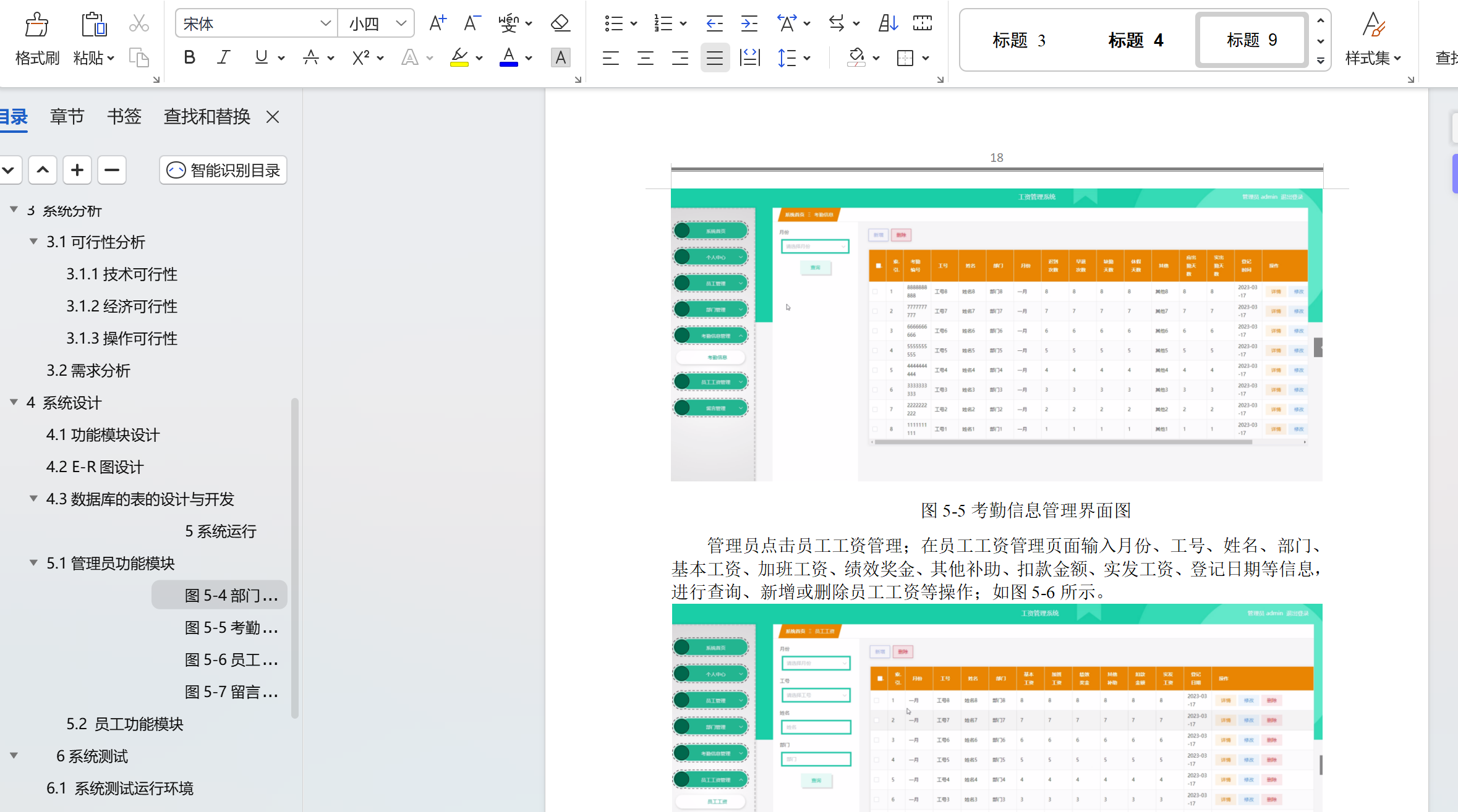Toggle character shading (boxed A)
Viewport: 1458px width, 812px height.
pos(560,57)
